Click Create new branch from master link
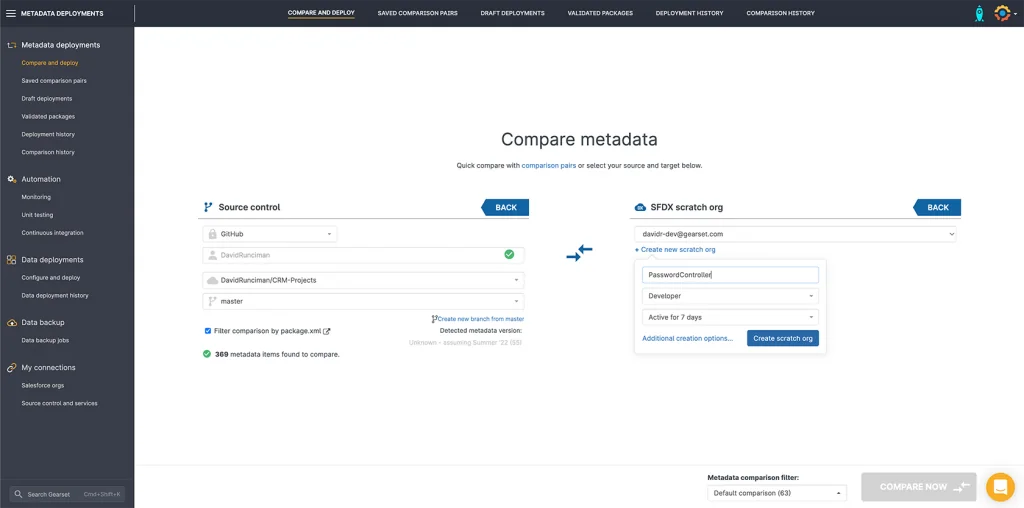The width and height of the screenshot is (1024, 508). (478, 319)
